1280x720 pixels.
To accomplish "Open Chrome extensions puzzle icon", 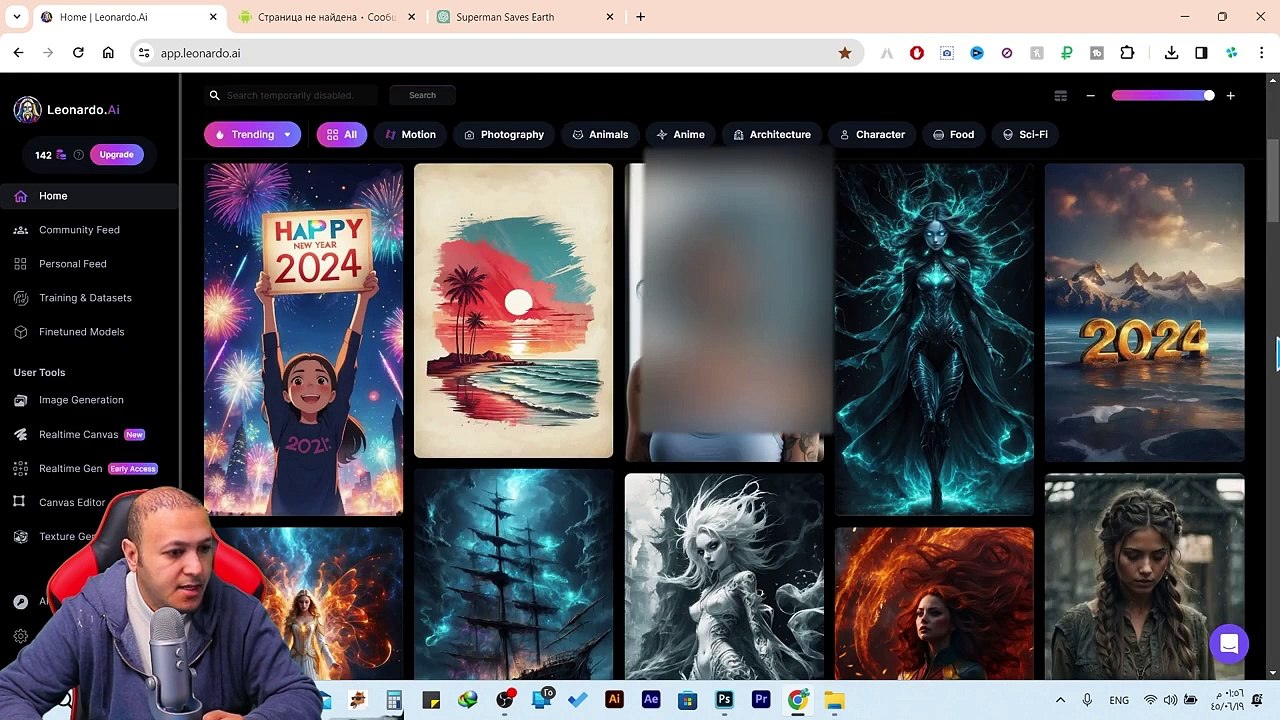I will [x=1127, y=53].
